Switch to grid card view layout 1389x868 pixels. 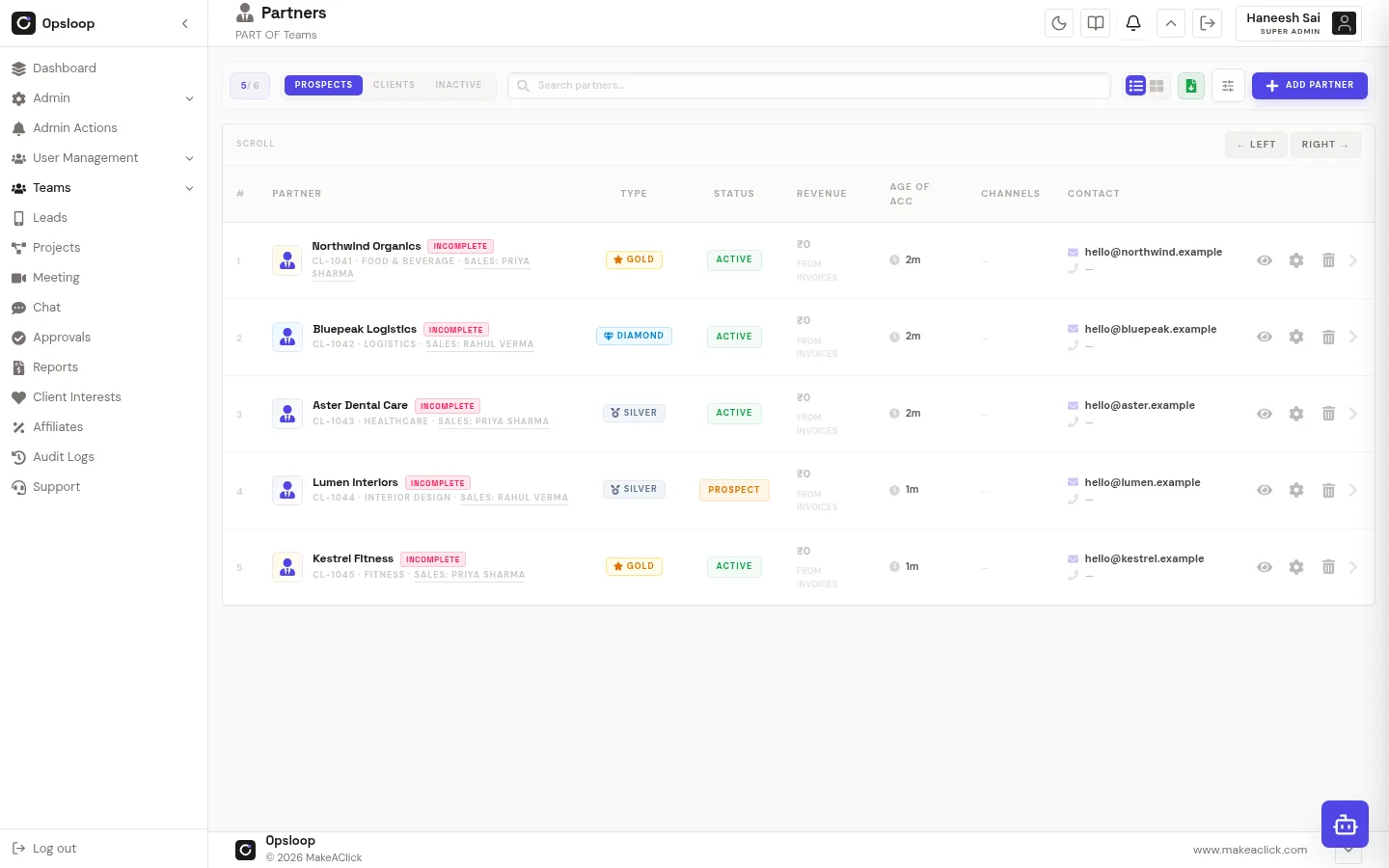tap(1157, 86)
